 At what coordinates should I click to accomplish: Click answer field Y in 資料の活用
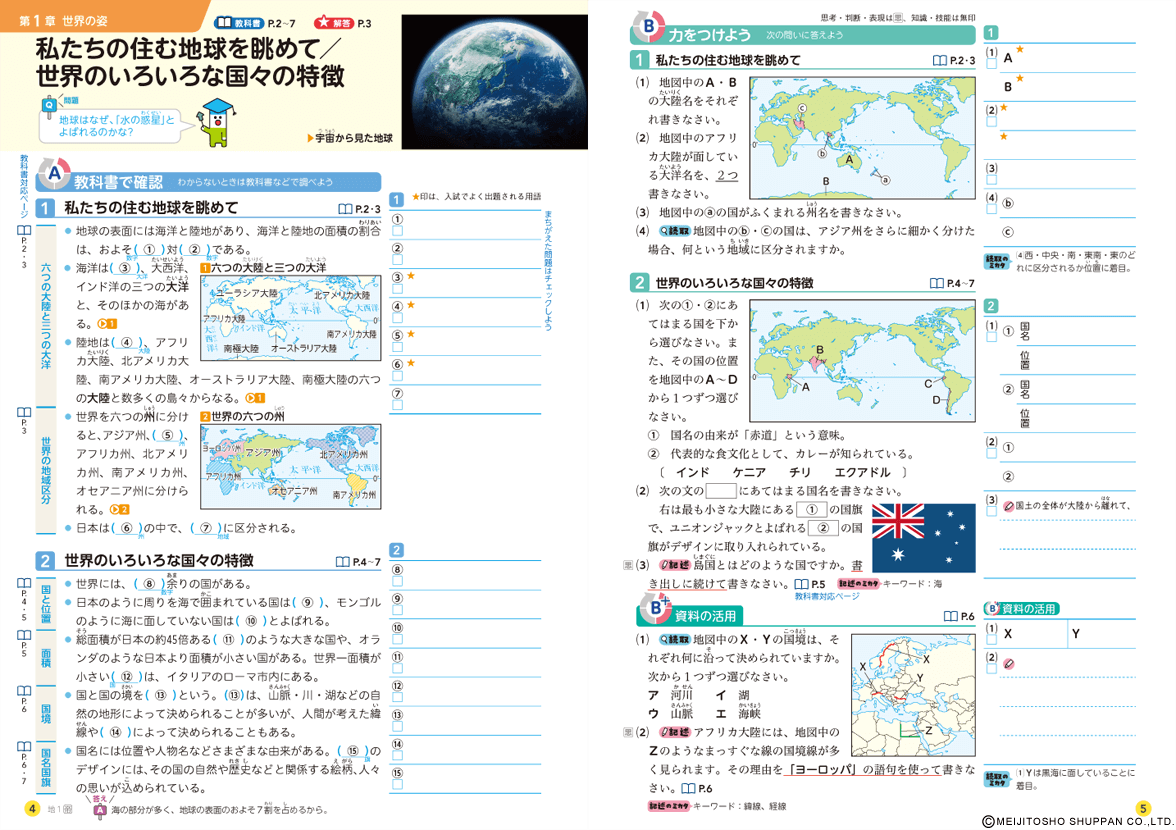pos(1101,634)
